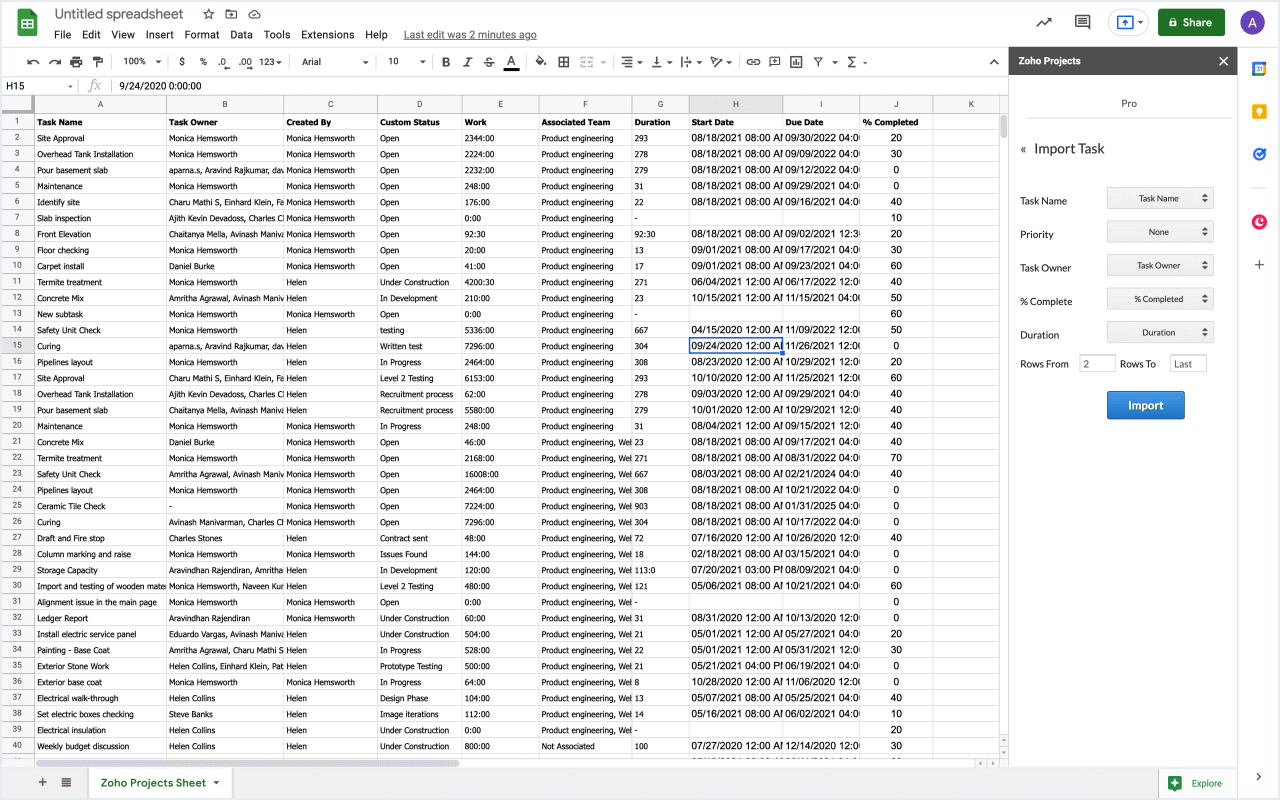
Task: Star the Untitled spreadsheet document
Action: tap(208, 14)
